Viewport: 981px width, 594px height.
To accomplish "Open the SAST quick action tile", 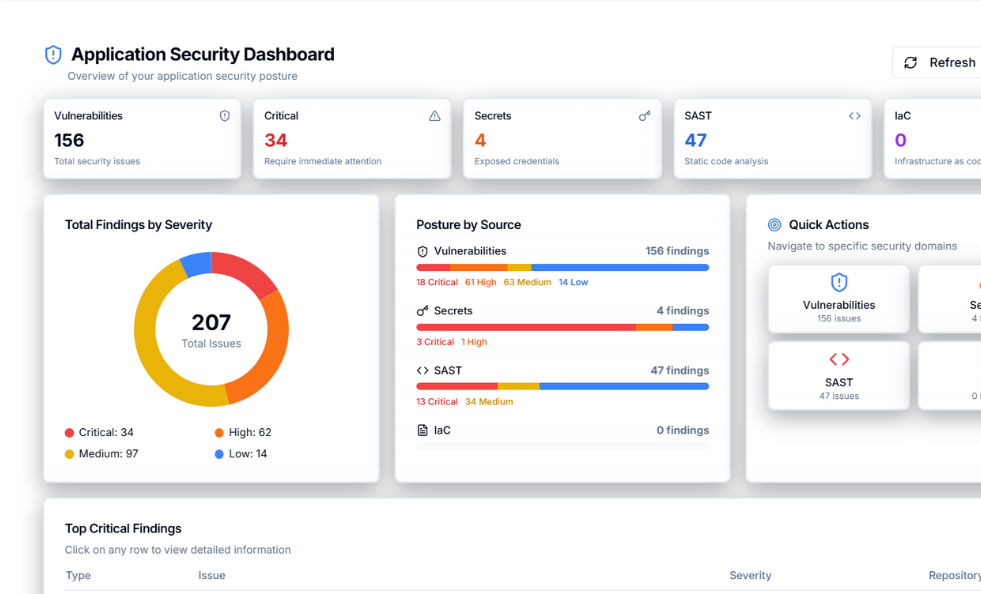I will [839, 376].
